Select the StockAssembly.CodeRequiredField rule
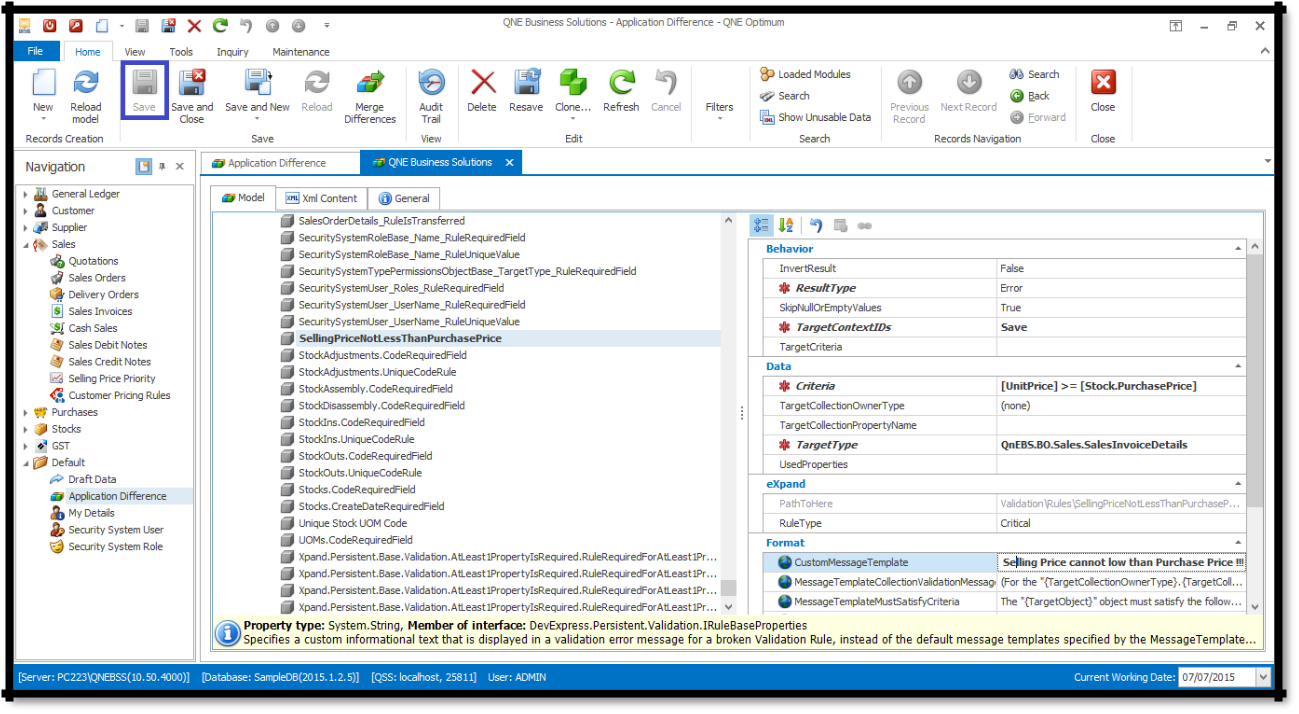Screen dimensions: 1299x714 [375, 389]
